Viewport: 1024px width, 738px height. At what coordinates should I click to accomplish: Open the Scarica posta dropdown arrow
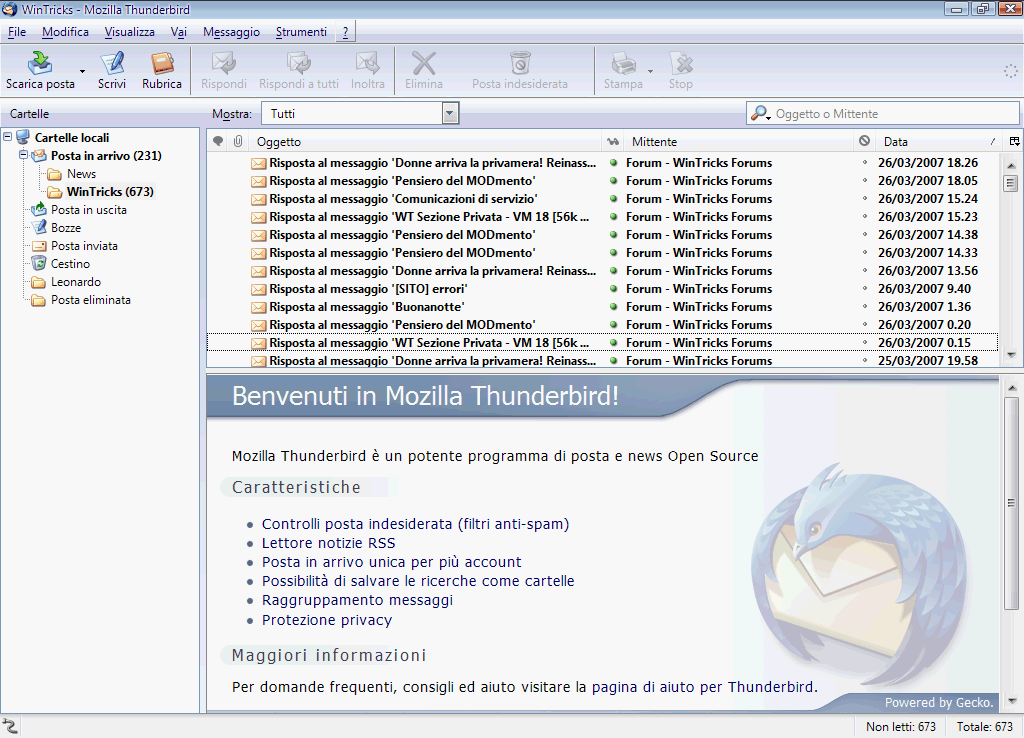tap(82, 71)
